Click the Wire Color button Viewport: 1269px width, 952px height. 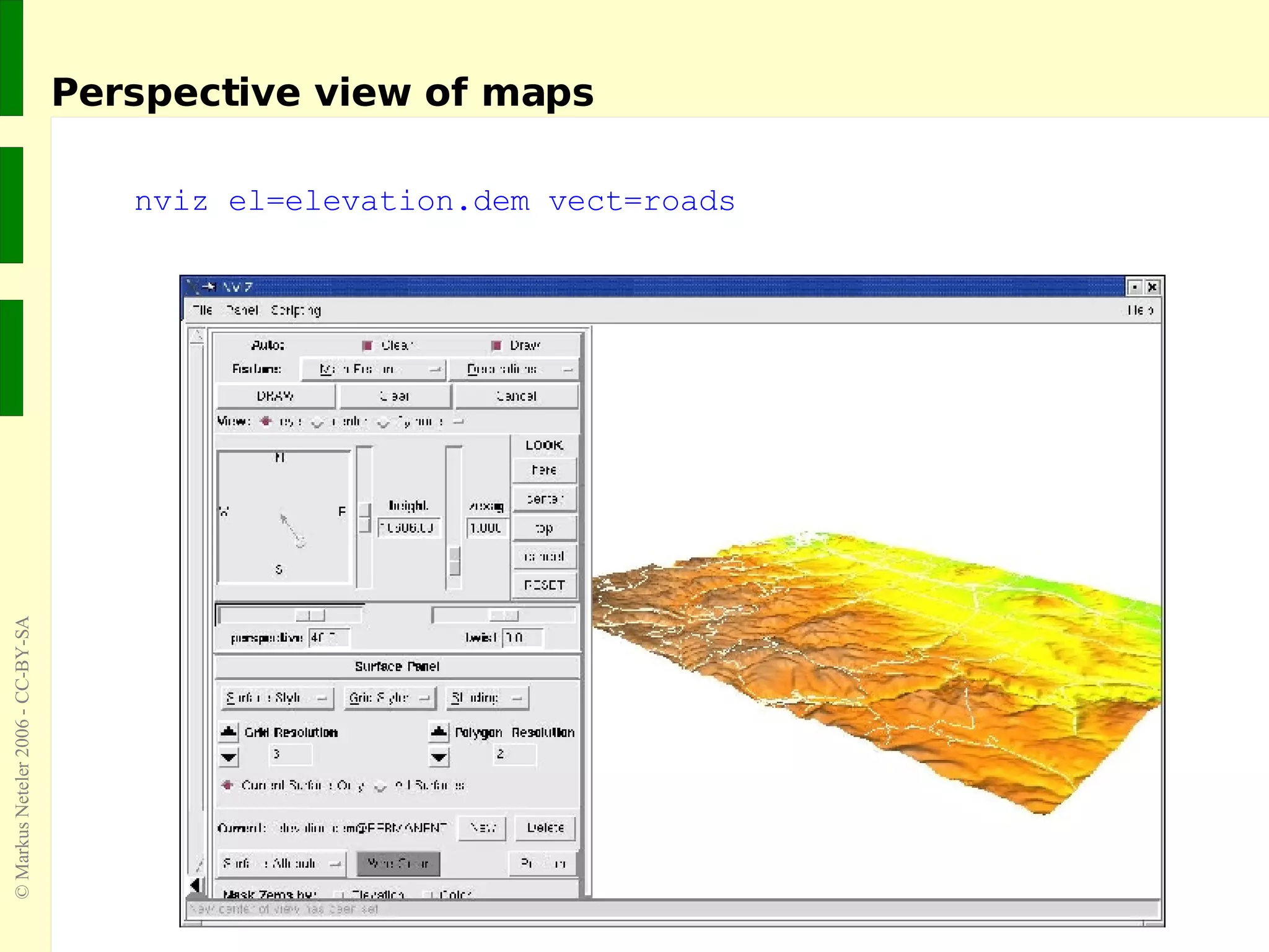tap(398, 863)
